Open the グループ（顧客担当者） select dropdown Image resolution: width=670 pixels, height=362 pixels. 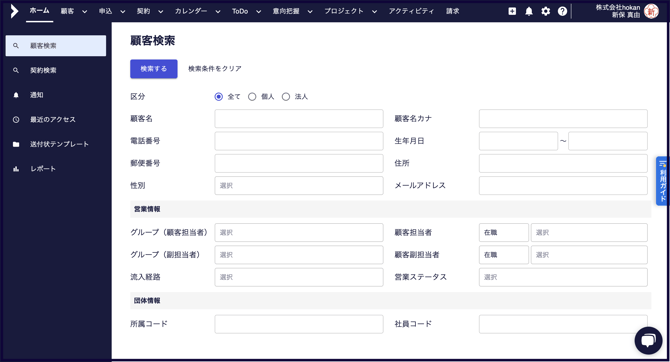tap(299, 233)
